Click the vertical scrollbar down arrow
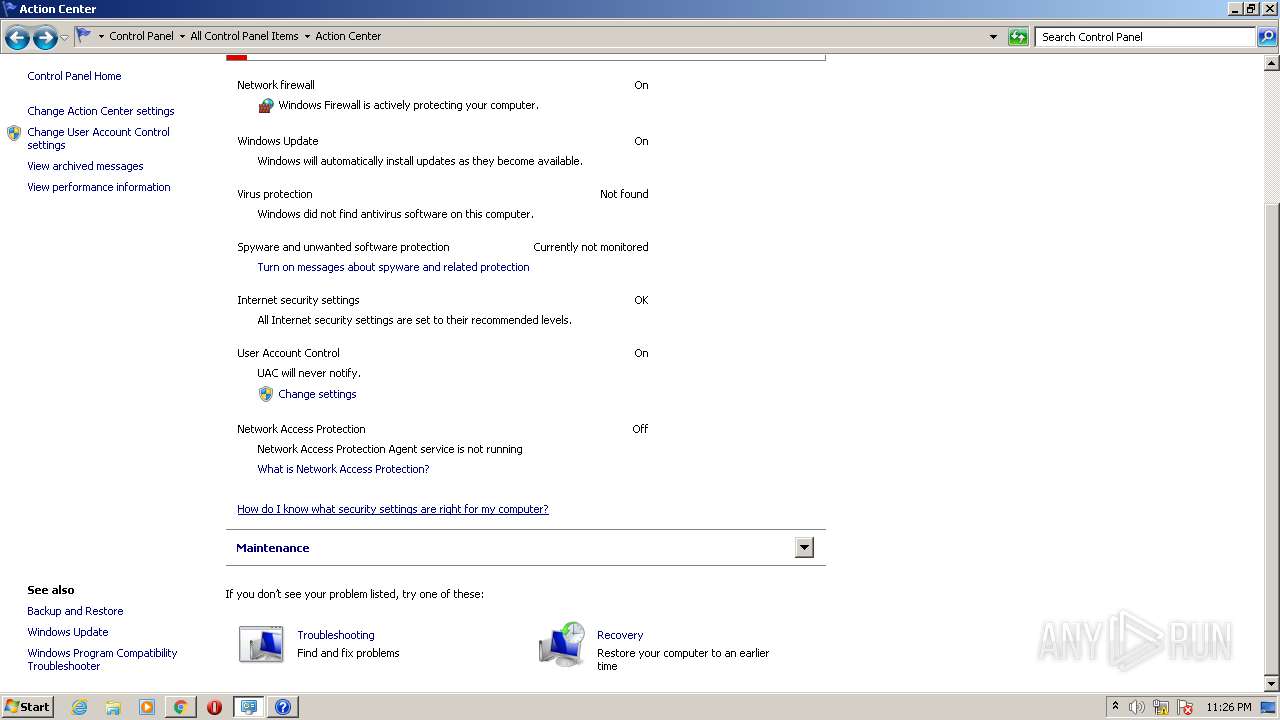 pos(1272,684)
